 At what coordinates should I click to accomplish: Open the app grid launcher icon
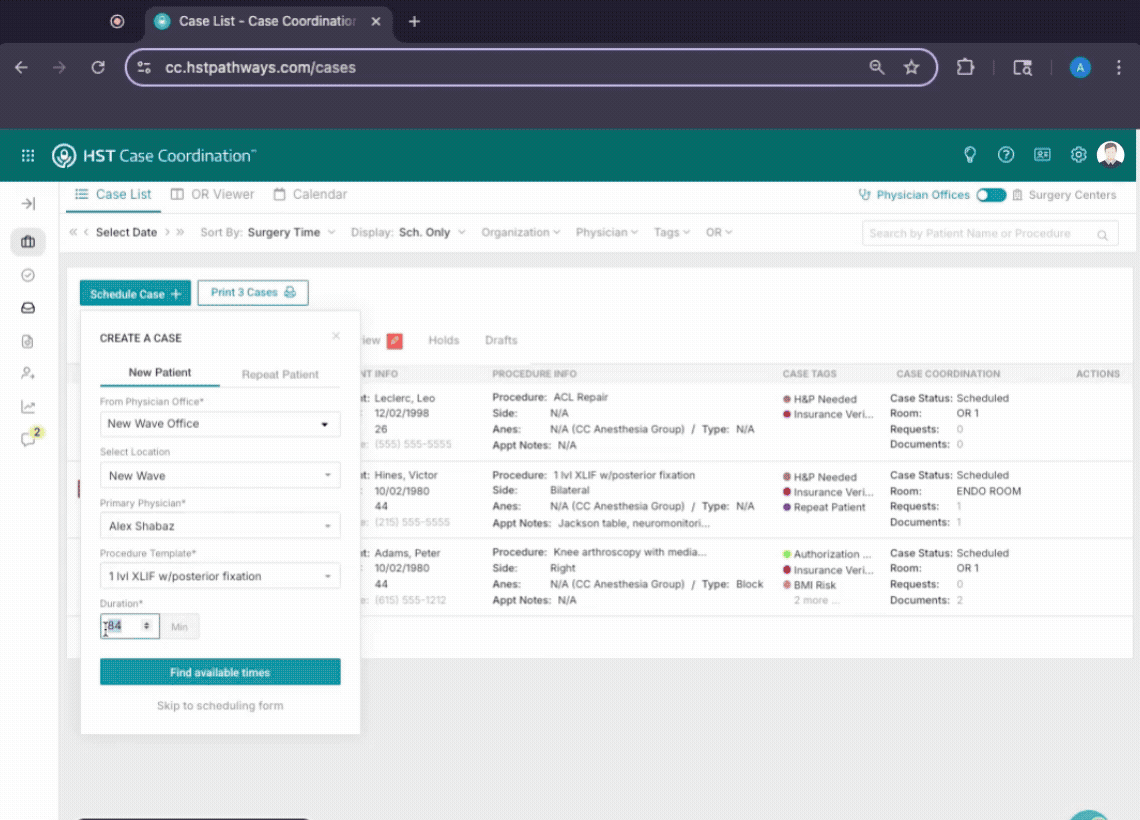pos(28,156)
